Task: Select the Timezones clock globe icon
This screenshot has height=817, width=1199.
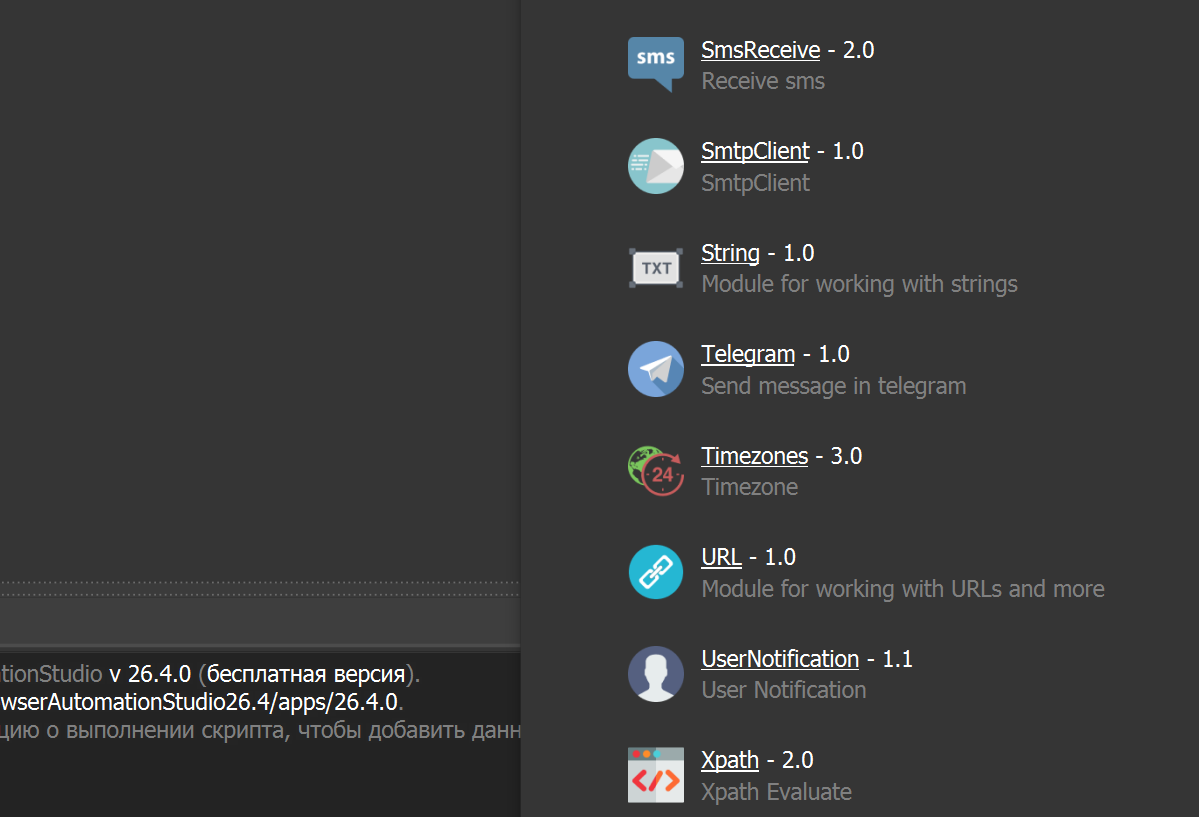Action: 655,470
